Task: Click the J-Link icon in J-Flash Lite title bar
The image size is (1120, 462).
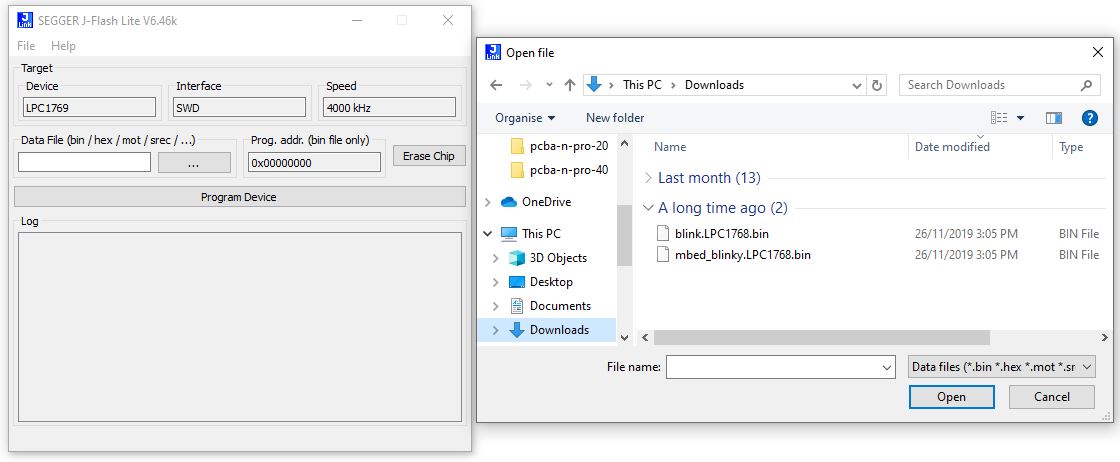Action: [26, 20]
